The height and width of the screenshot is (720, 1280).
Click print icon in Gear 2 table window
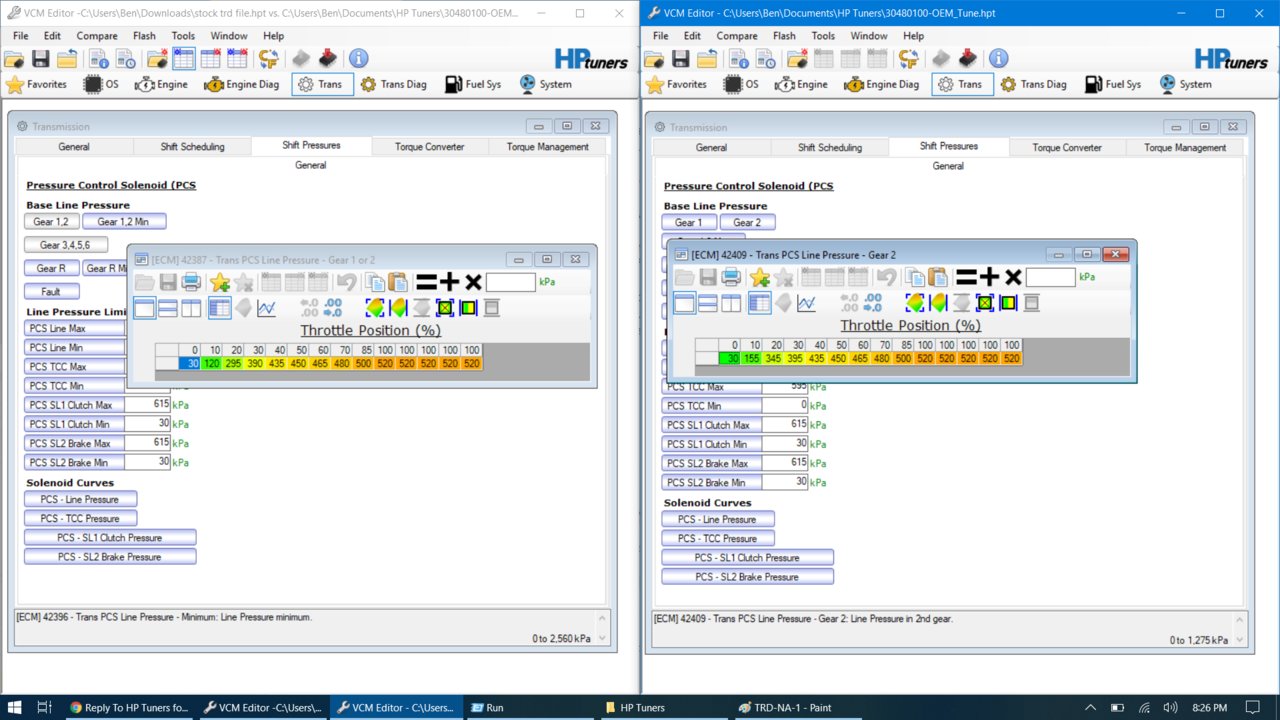[732, 277]
